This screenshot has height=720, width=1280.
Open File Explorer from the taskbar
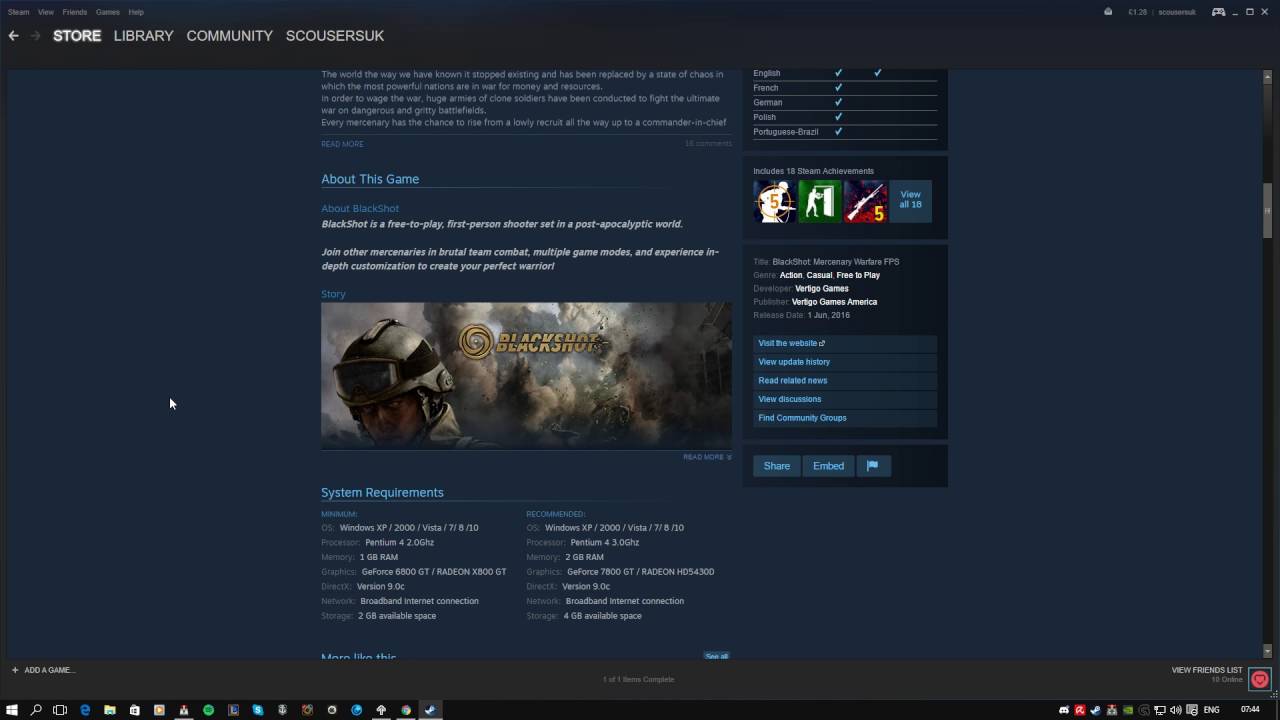pos(110,710)
